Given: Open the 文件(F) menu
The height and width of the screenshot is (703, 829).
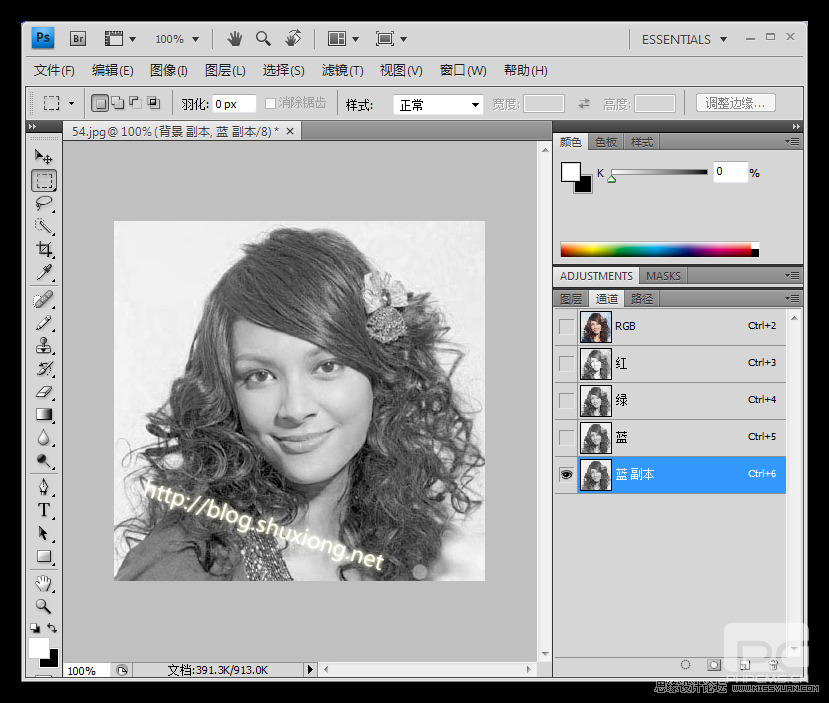Looking at the screenshot, I should click(54, 70).
